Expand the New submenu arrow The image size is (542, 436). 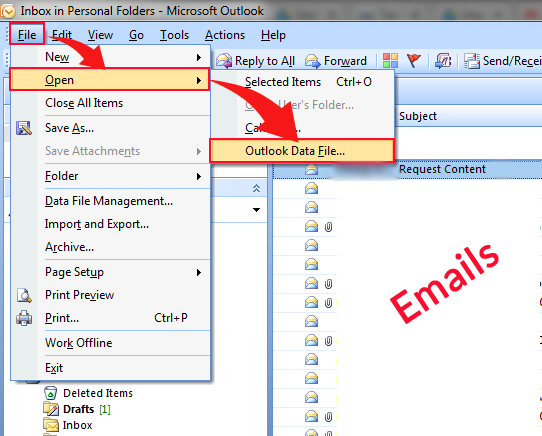tap(199, 57)
